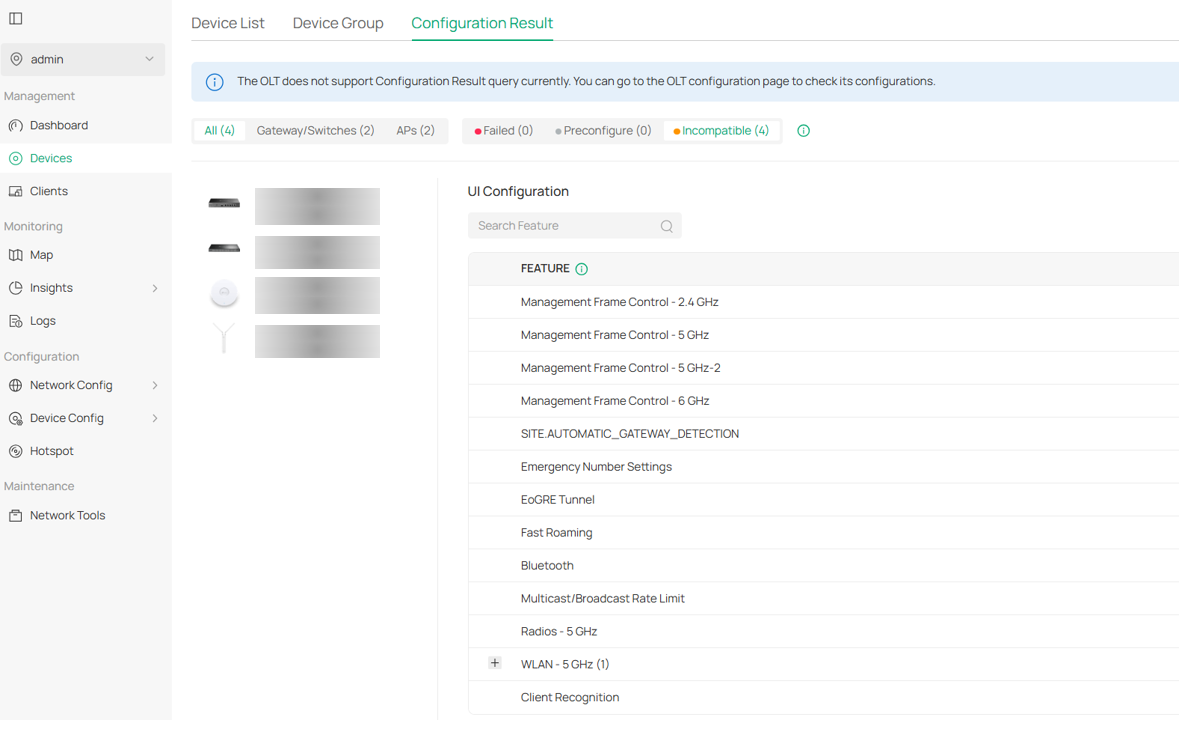Filter results by Failed (0) status
The height and width of the screenshot is (729, 1192).
tap(504, 131)
